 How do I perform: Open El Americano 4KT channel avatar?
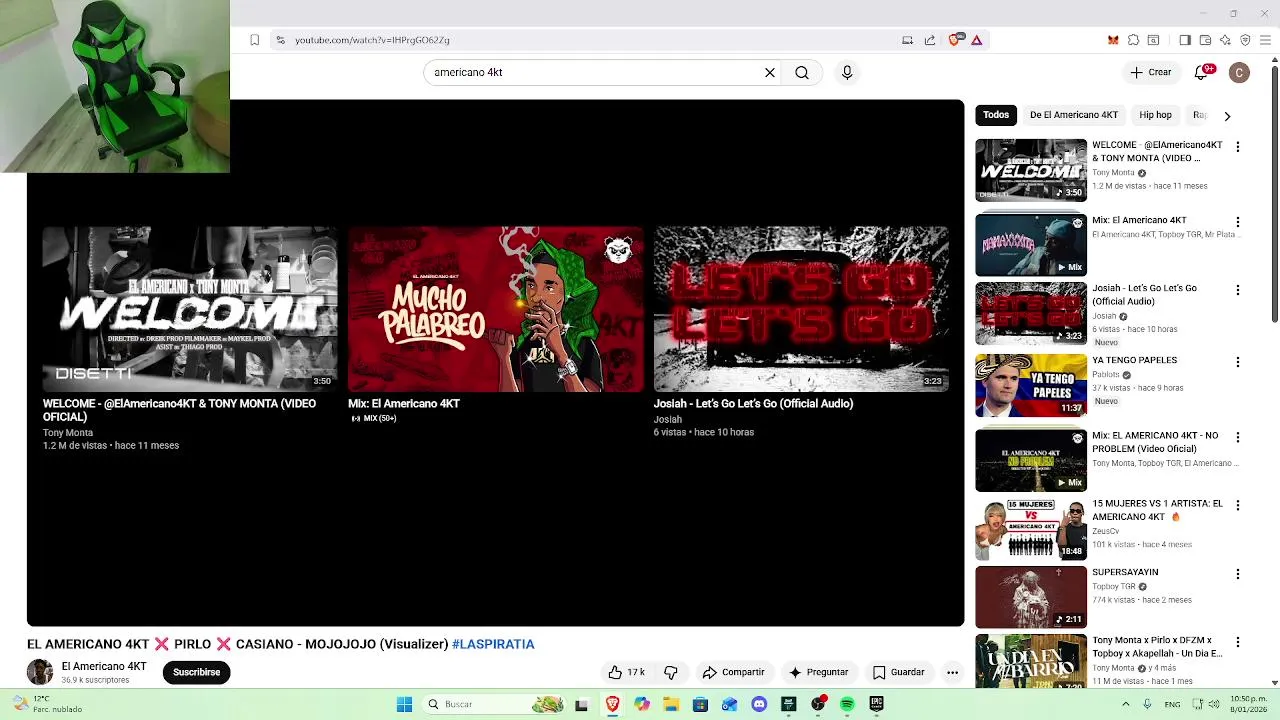pos(40,672)
